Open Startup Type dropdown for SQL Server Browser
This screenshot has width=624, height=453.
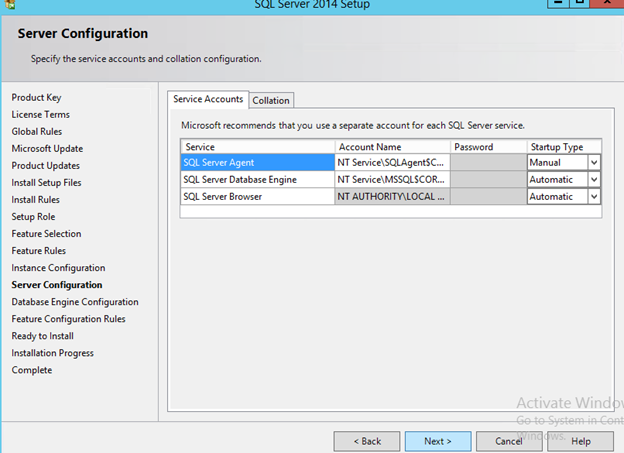pyautogui.click(x=594, y=197)
